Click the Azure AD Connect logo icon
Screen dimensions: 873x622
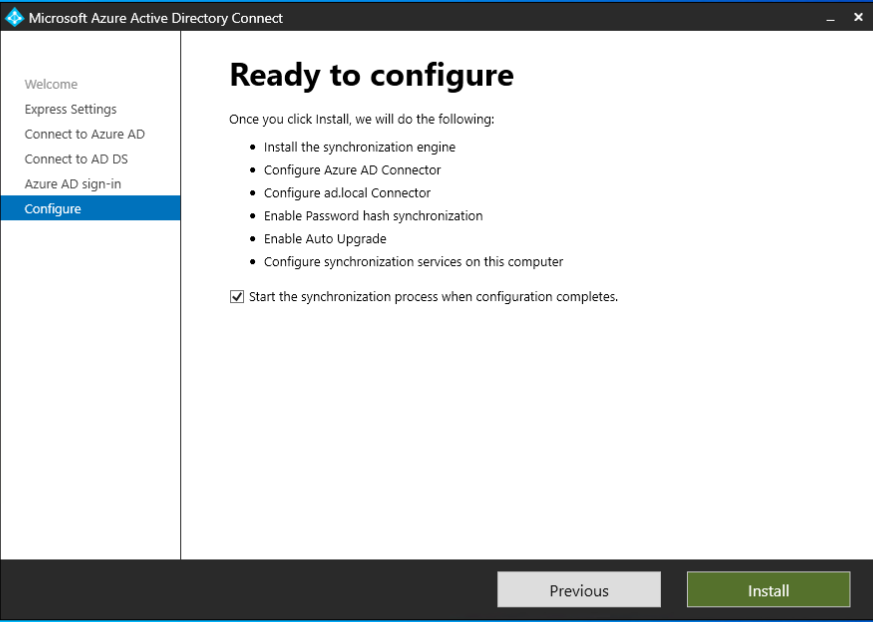coord(13,17)
